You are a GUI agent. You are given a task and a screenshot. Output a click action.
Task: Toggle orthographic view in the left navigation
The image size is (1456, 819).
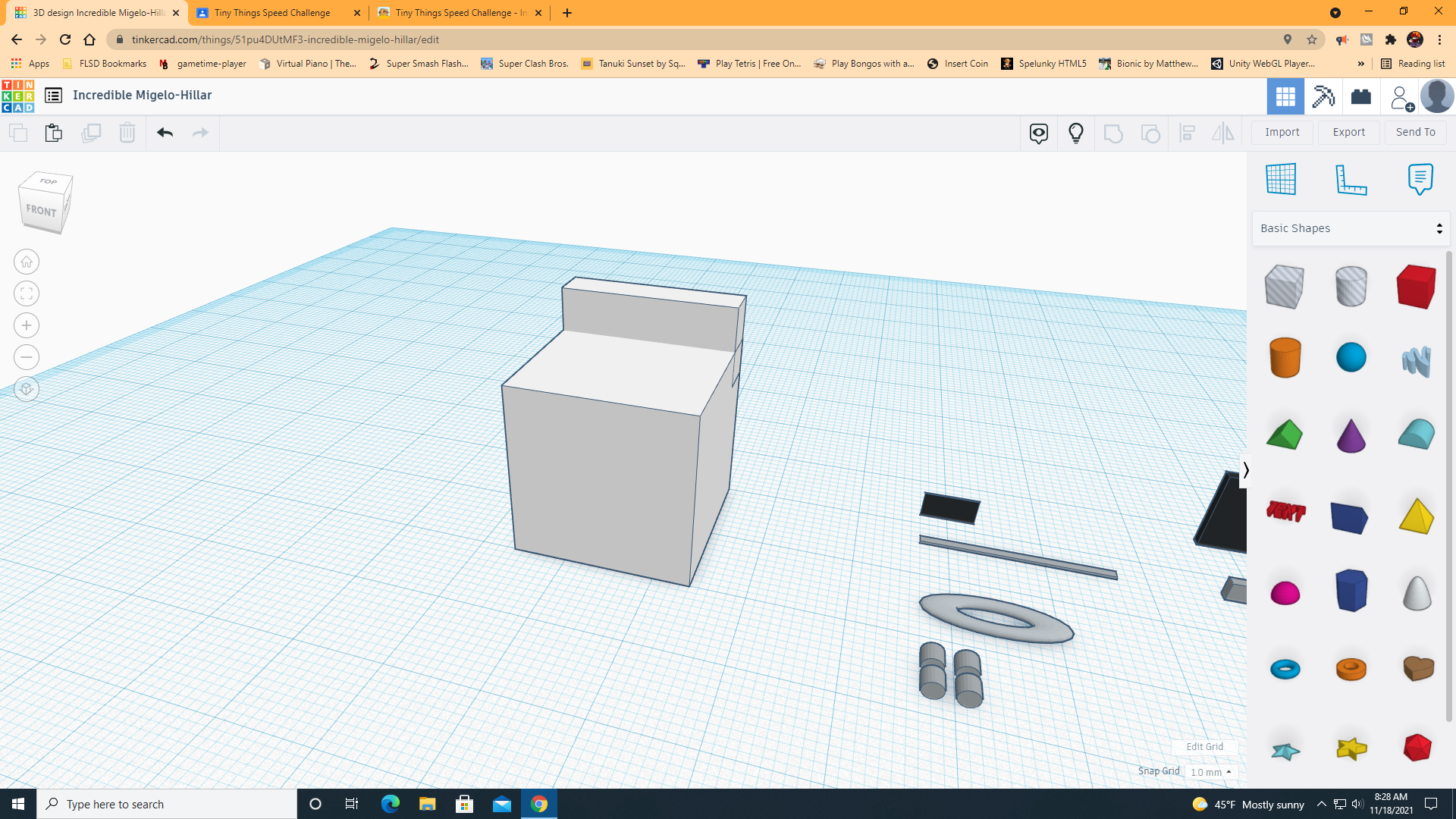click(x=26, y=389)
